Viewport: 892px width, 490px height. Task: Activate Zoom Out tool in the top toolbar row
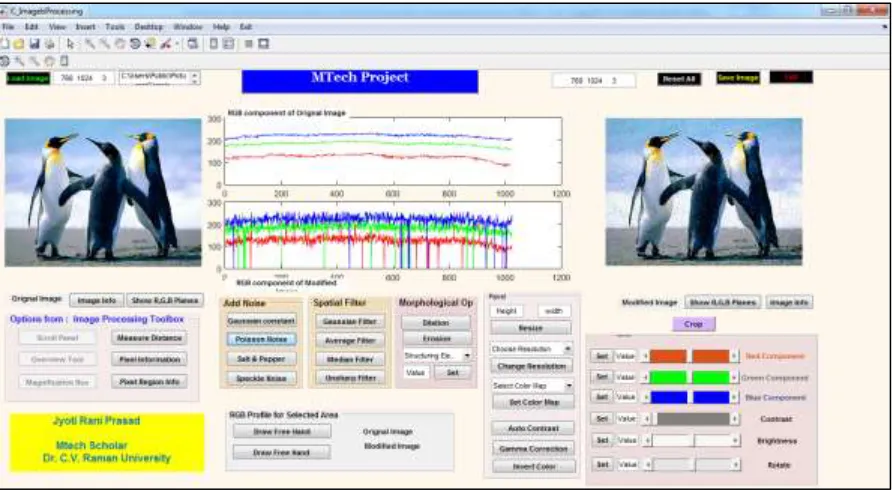click(x=105, y=44)
